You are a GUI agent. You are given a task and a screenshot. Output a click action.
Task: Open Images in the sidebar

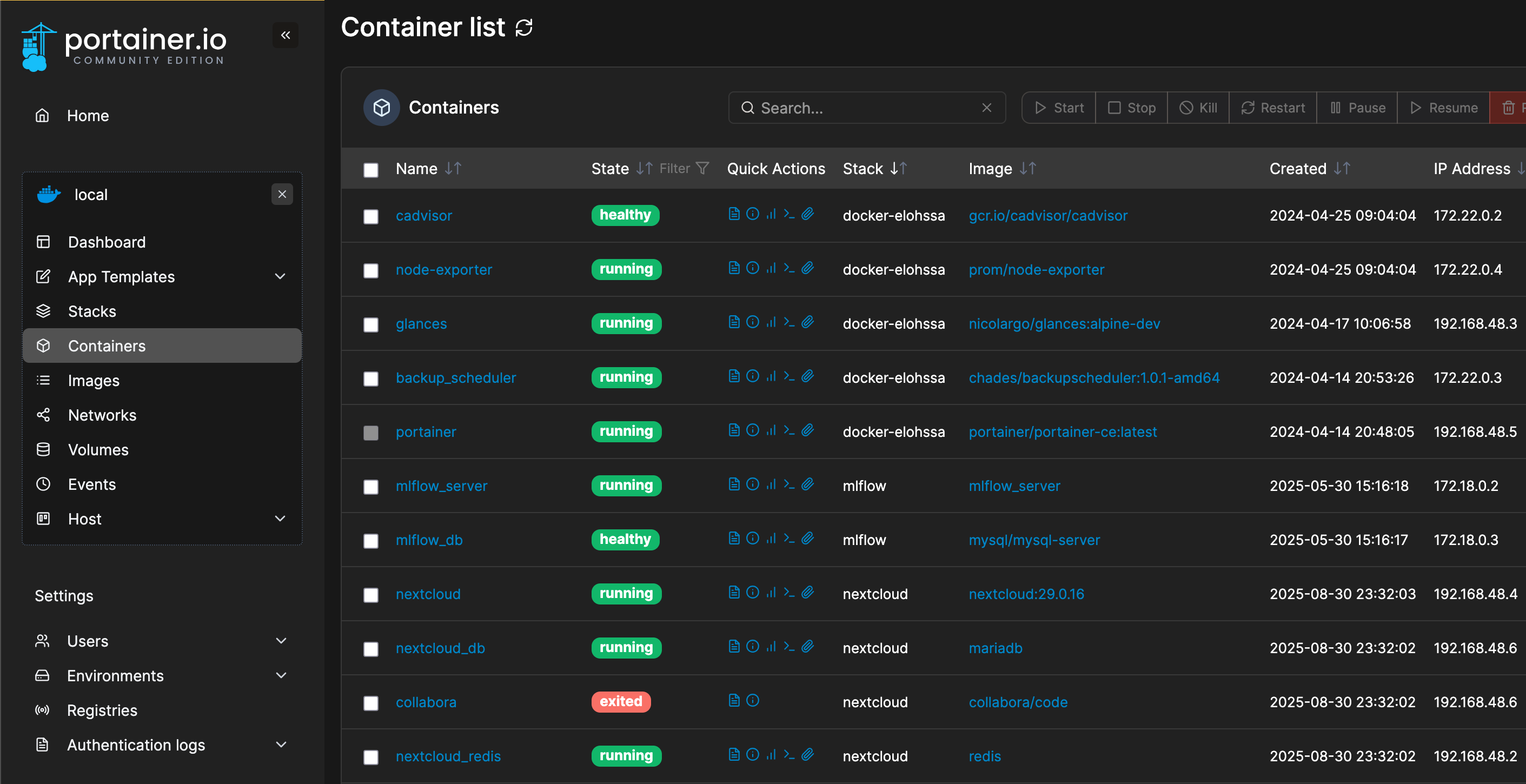94,381
